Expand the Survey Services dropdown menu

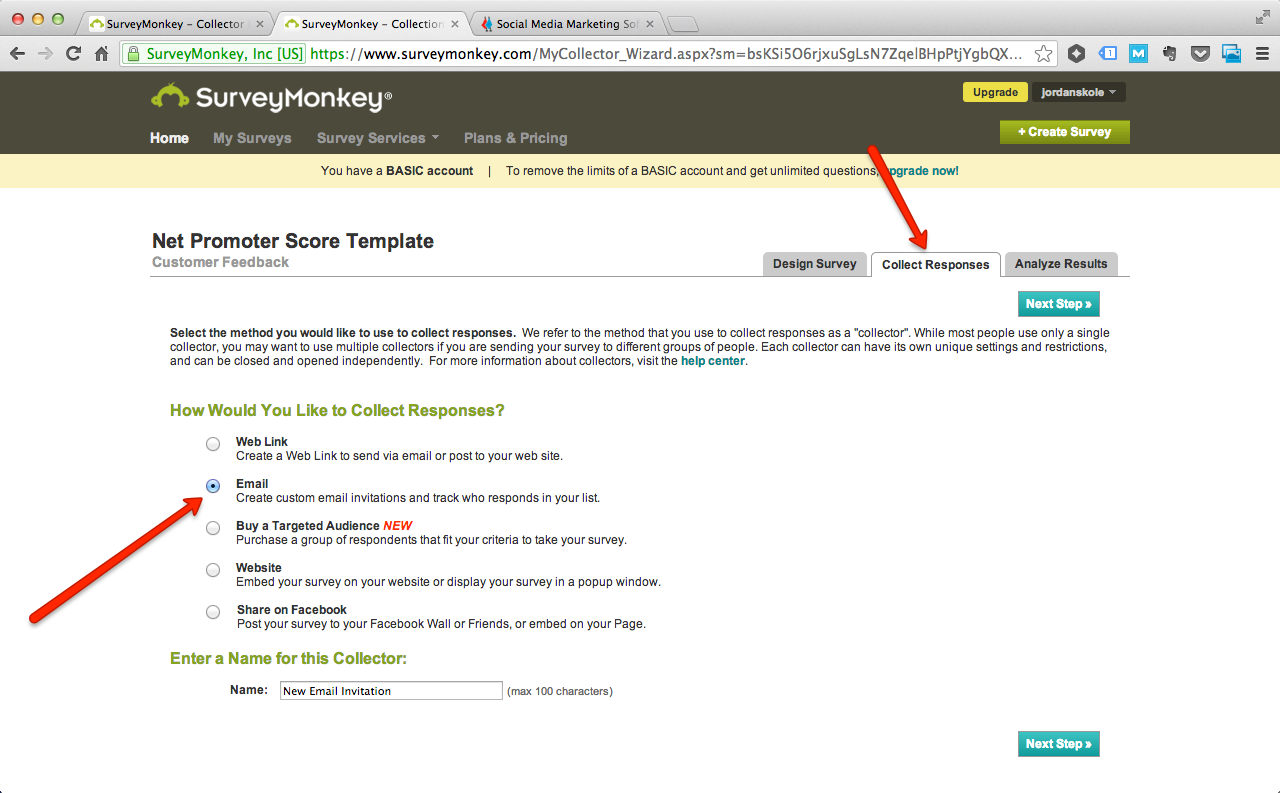coord(377,138)
